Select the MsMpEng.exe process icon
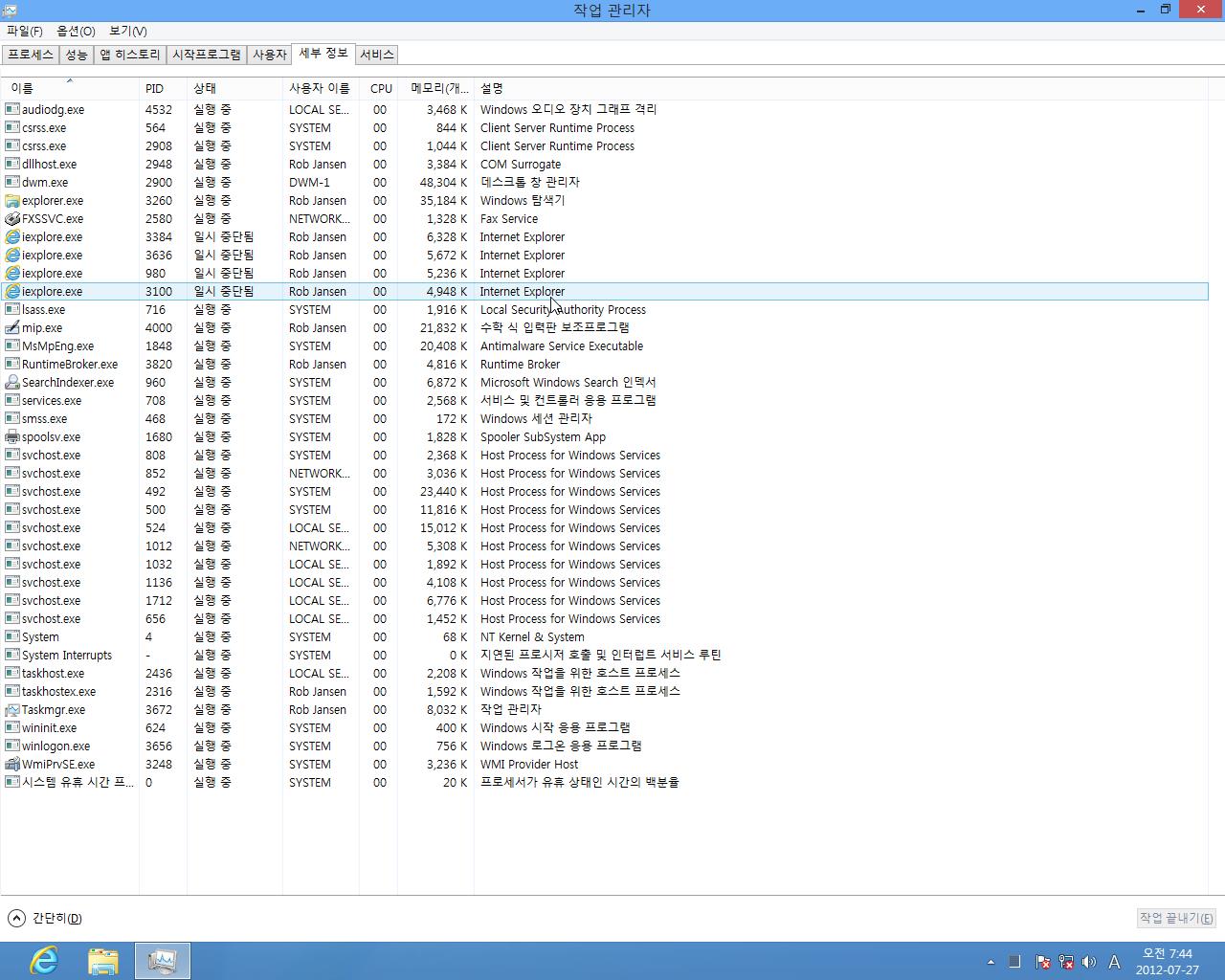The image size is (1225, 980). coord(12,345)
